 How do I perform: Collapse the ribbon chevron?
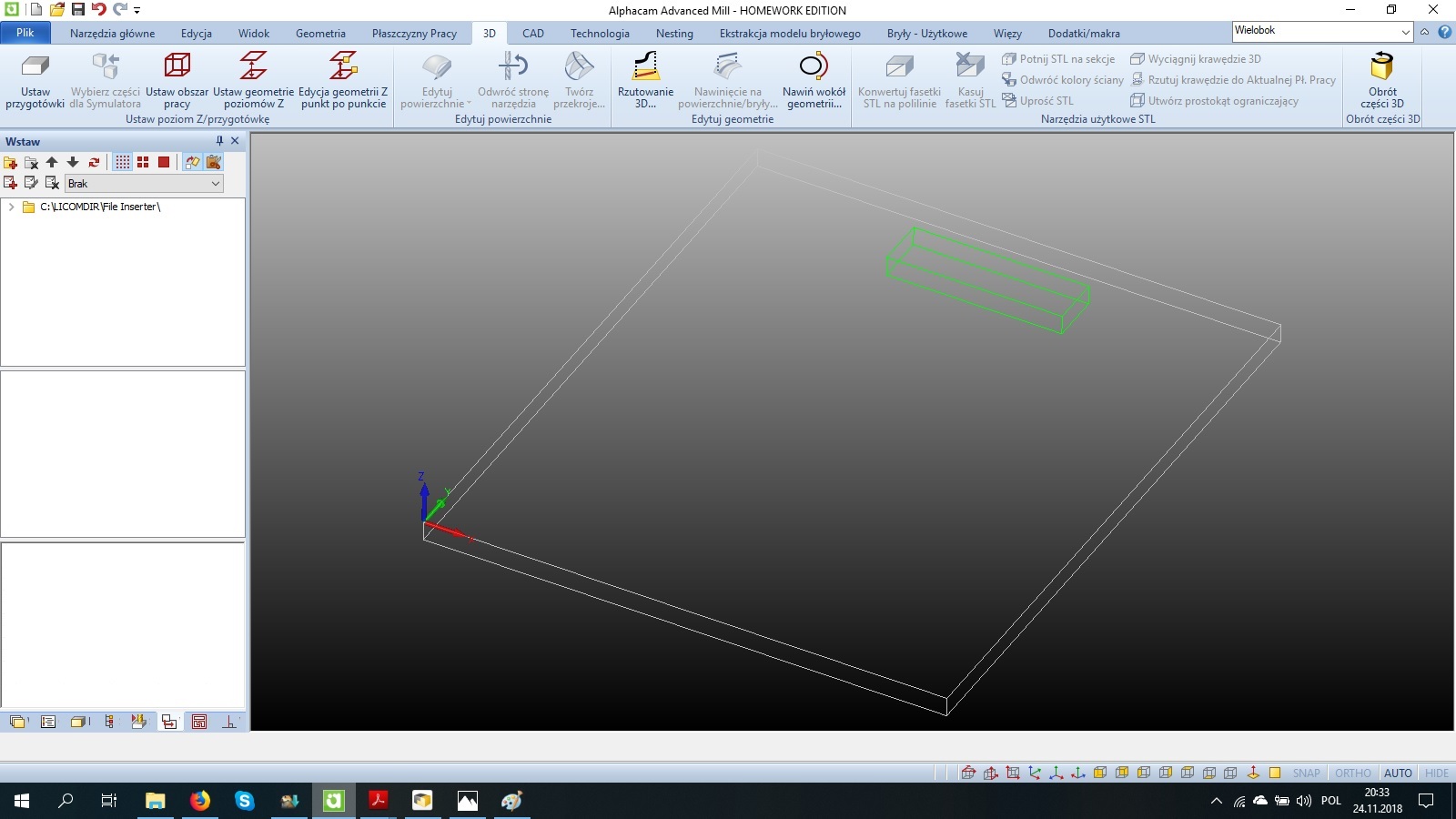1425,32
